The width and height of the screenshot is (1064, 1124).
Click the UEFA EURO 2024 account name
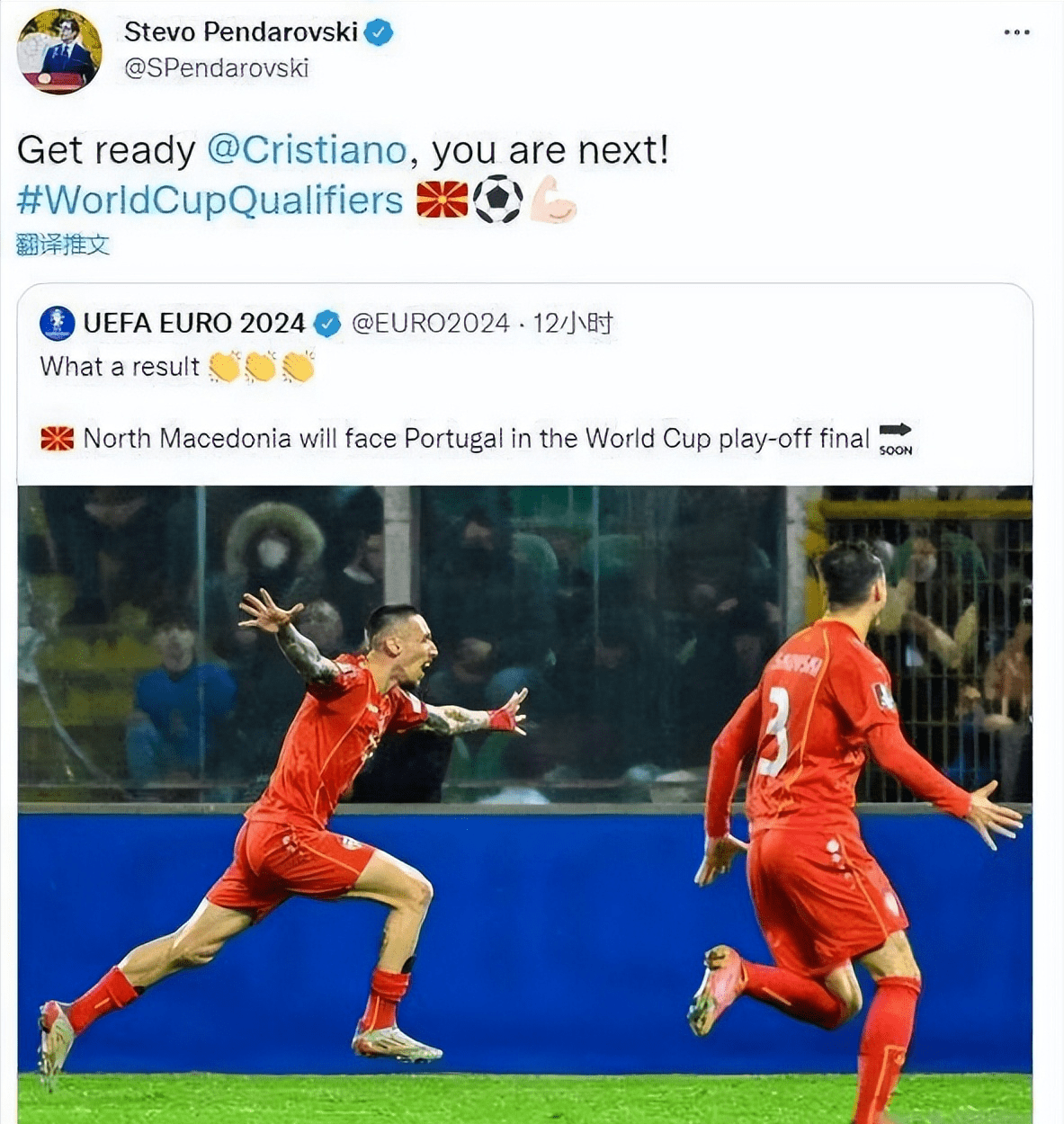pos(194,324)
